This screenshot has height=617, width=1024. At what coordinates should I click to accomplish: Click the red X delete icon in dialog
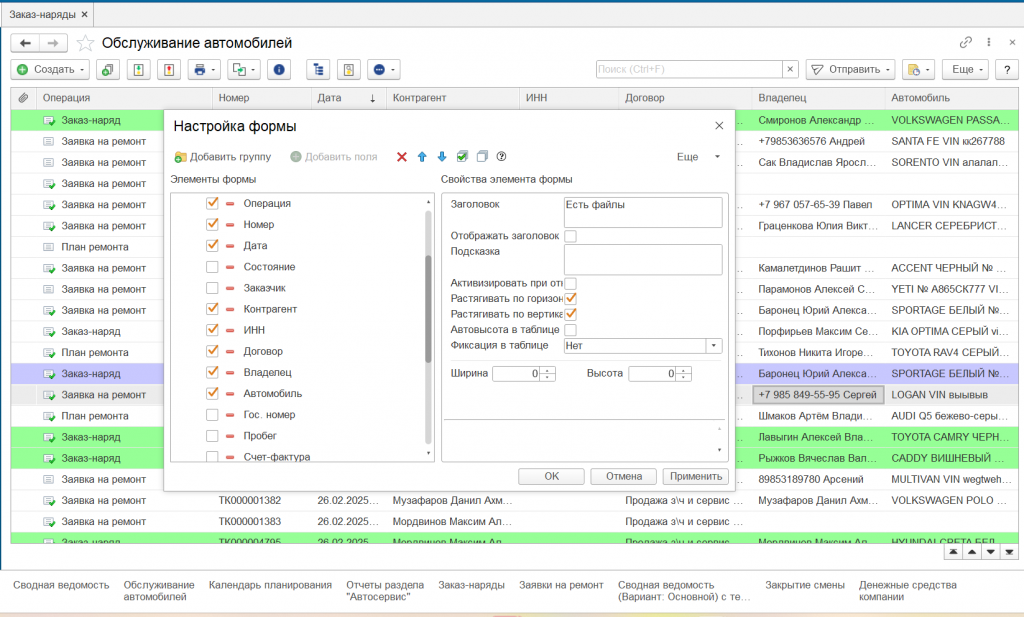[x=402, y=157]
